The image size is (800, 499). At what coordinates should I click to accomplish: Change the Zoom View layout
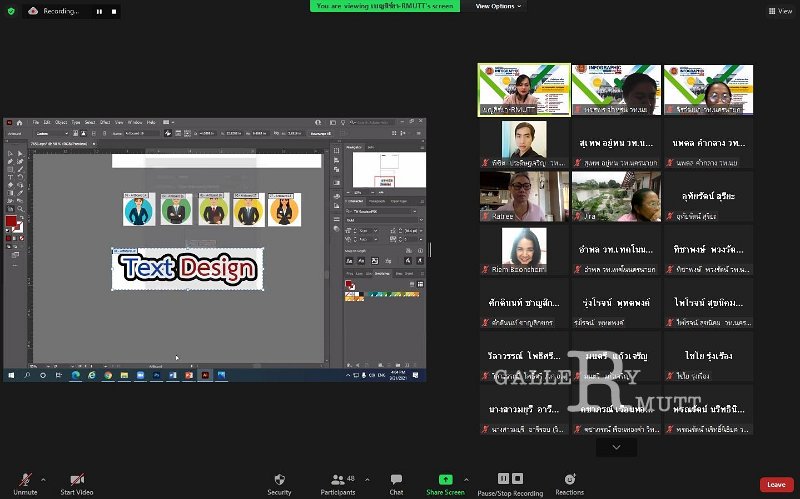[x=781, y=11]
